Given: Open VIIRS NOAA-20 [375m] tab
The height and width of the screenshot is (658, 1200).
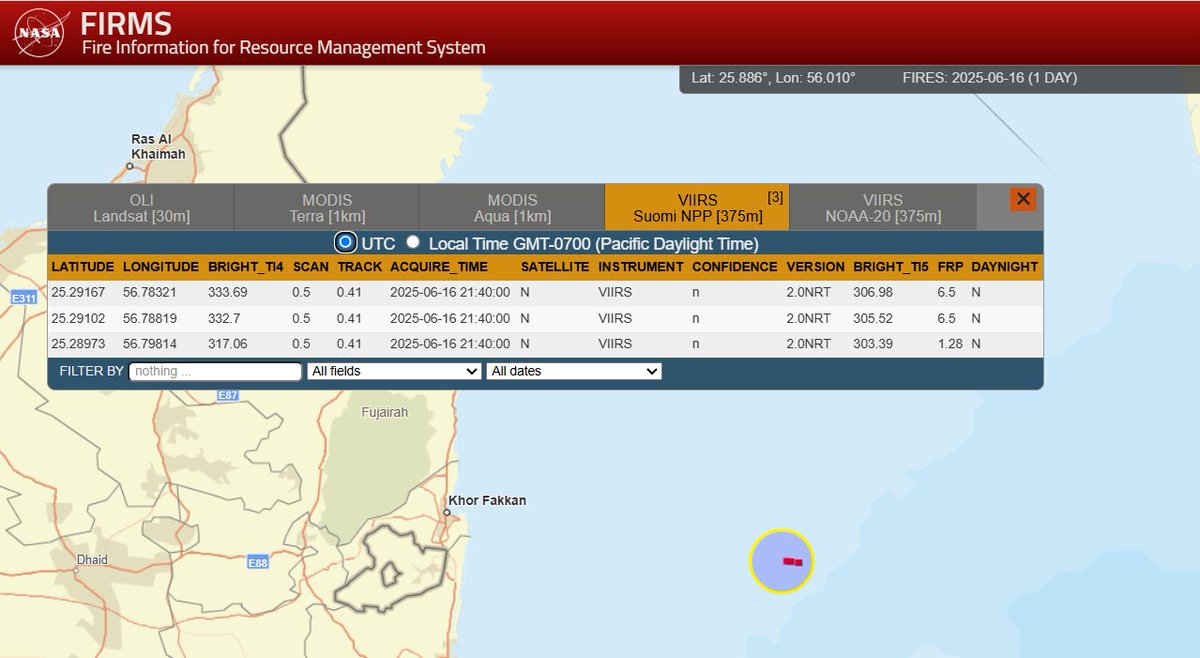Looking at the screenshot, I should coord(883,208).
